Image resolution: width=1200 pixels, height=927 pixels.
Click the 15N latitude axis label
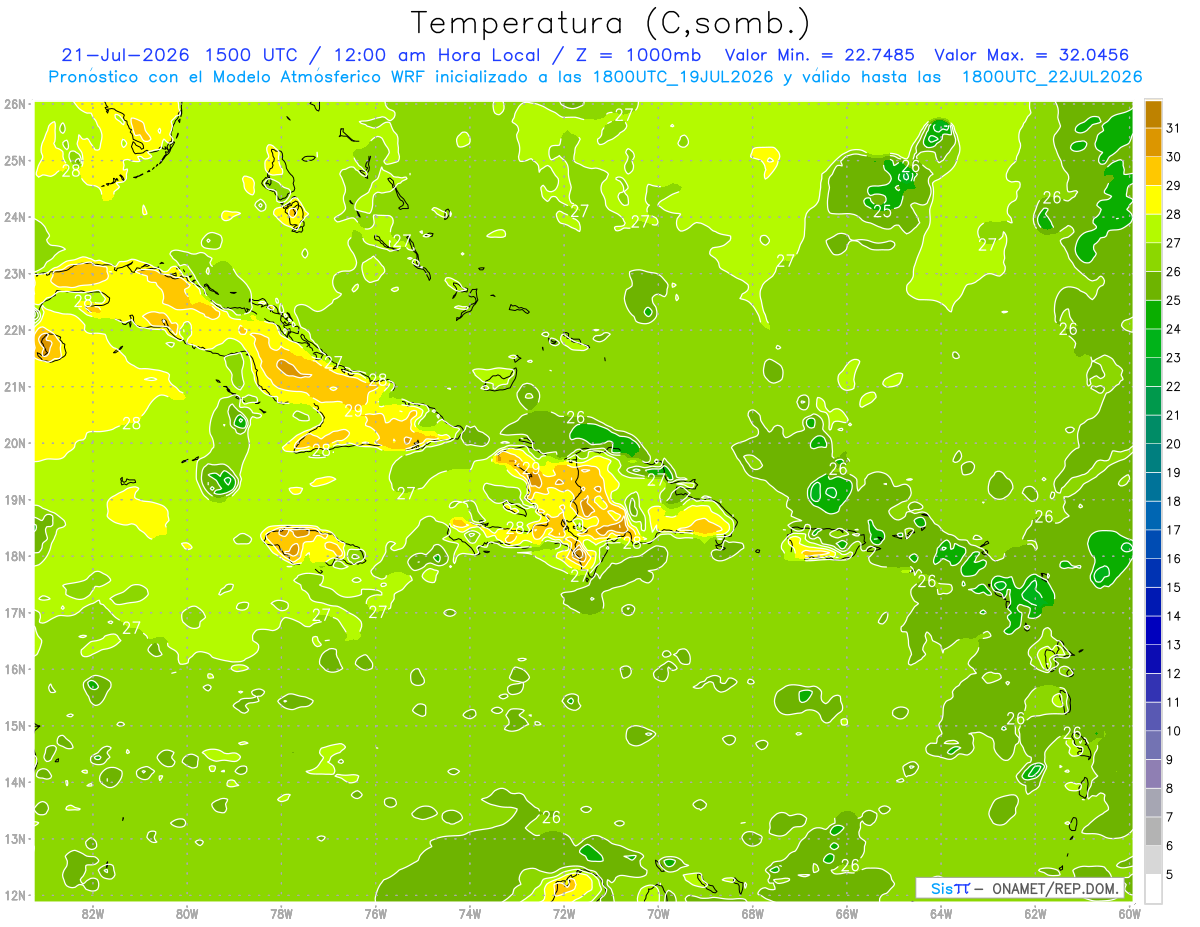click(x=15, y=725)
